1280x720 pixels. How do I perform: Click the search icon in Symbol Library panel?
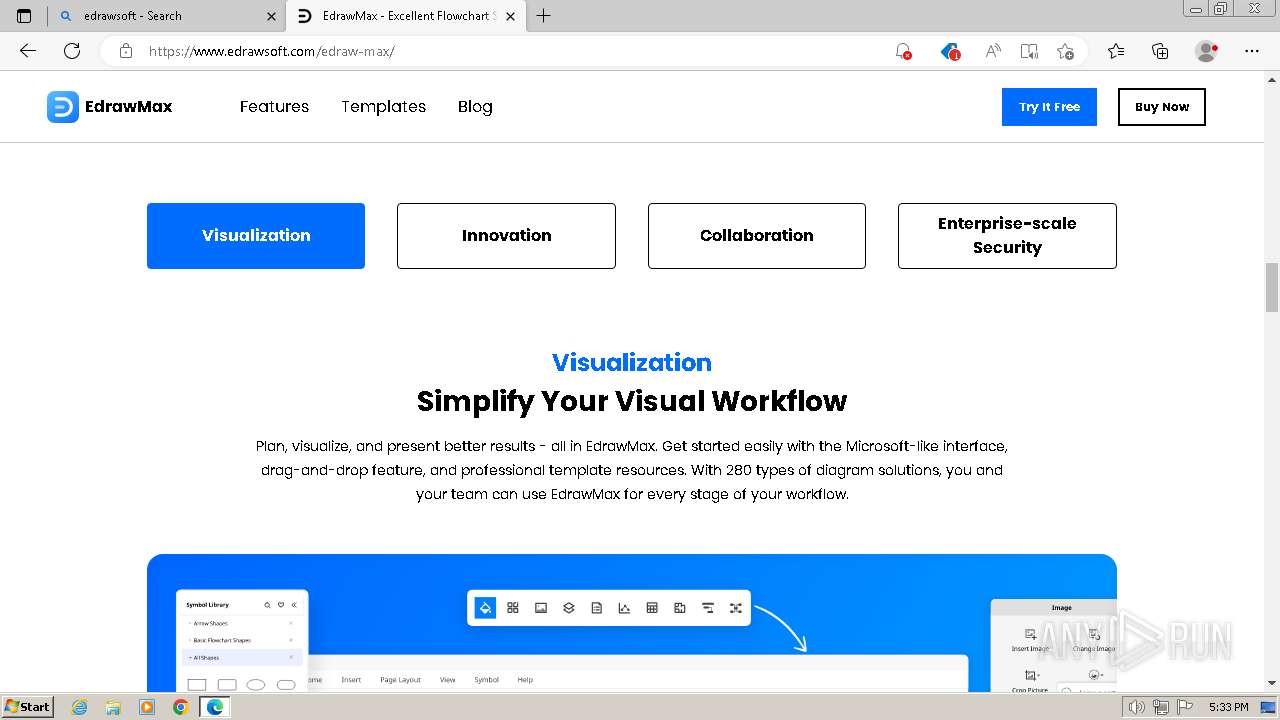coord(267,604)
